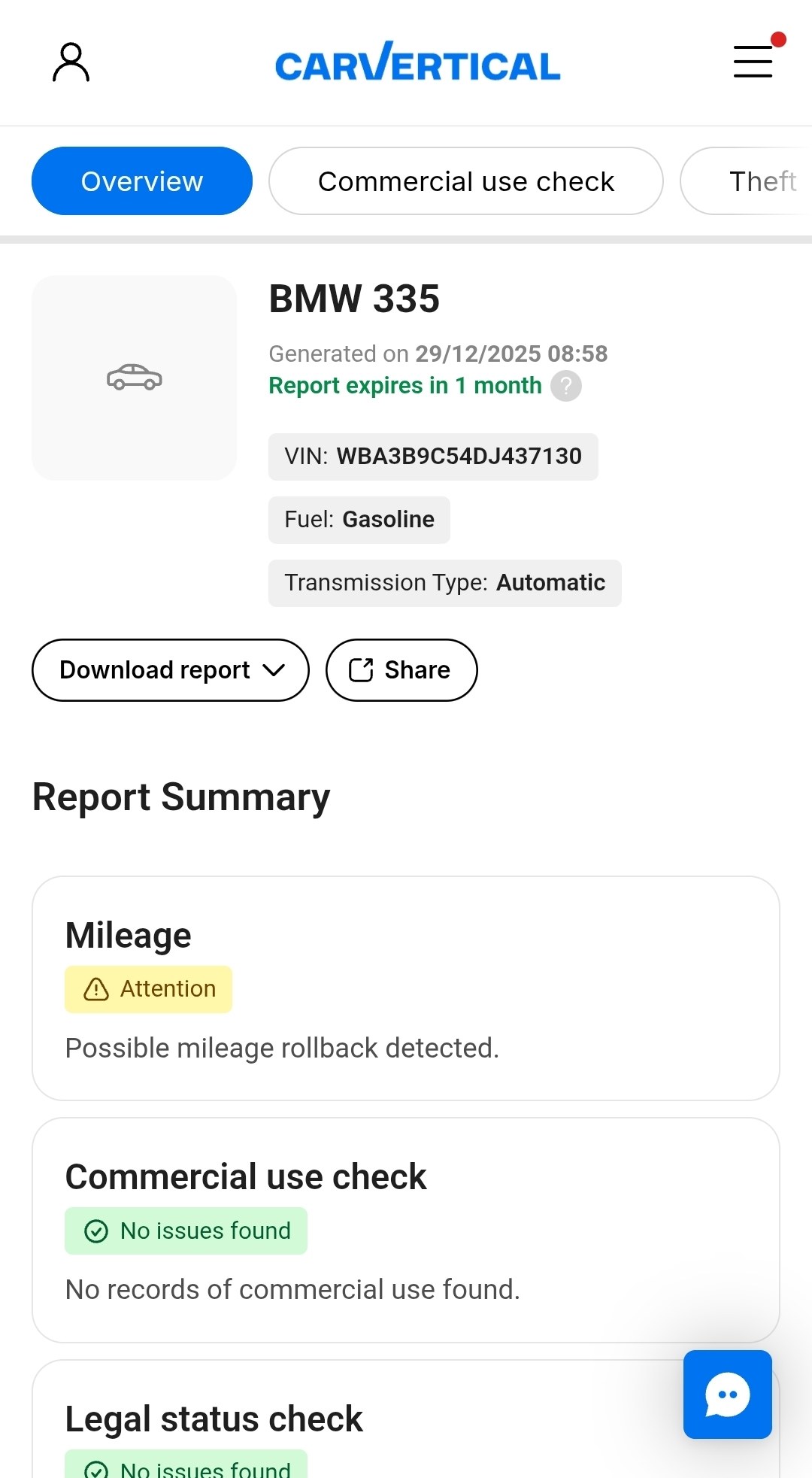812x1478 pixels.
Task: Click the Mileage Attention badge
Action: (149, 989)
